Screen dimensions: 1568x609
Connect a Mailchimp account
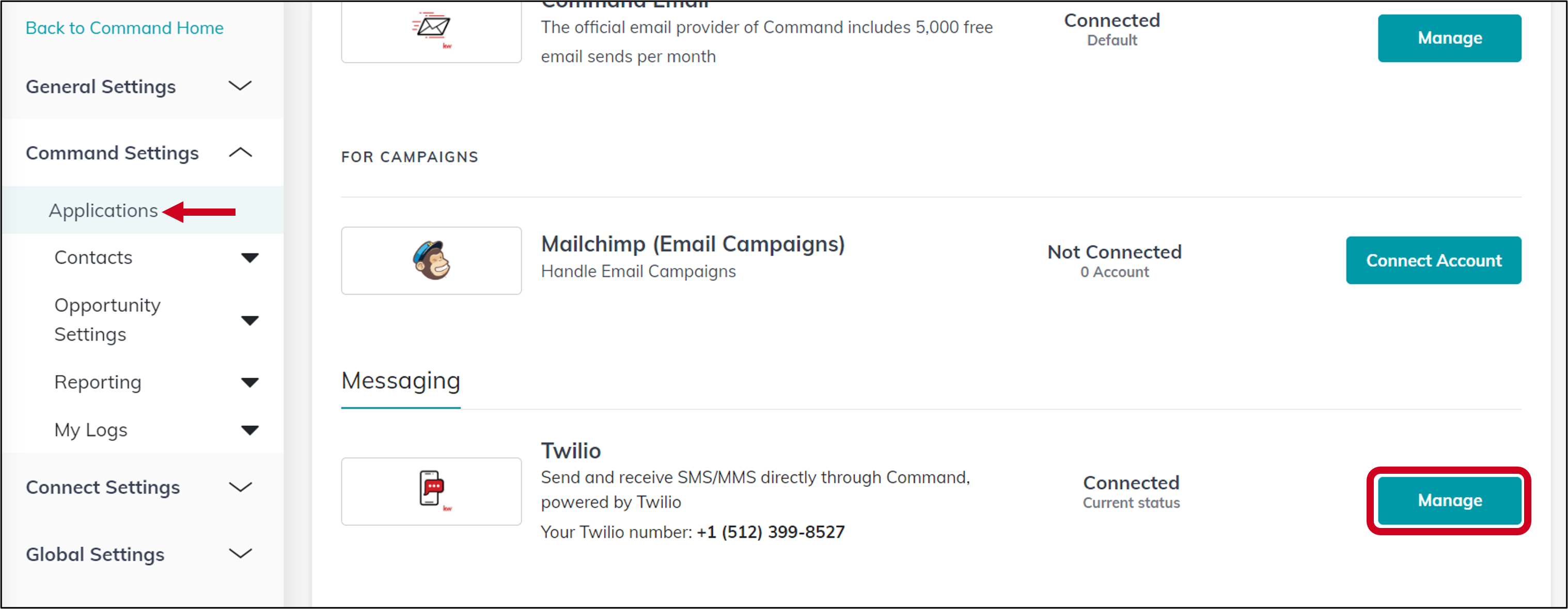click(x=1433, y=261)
